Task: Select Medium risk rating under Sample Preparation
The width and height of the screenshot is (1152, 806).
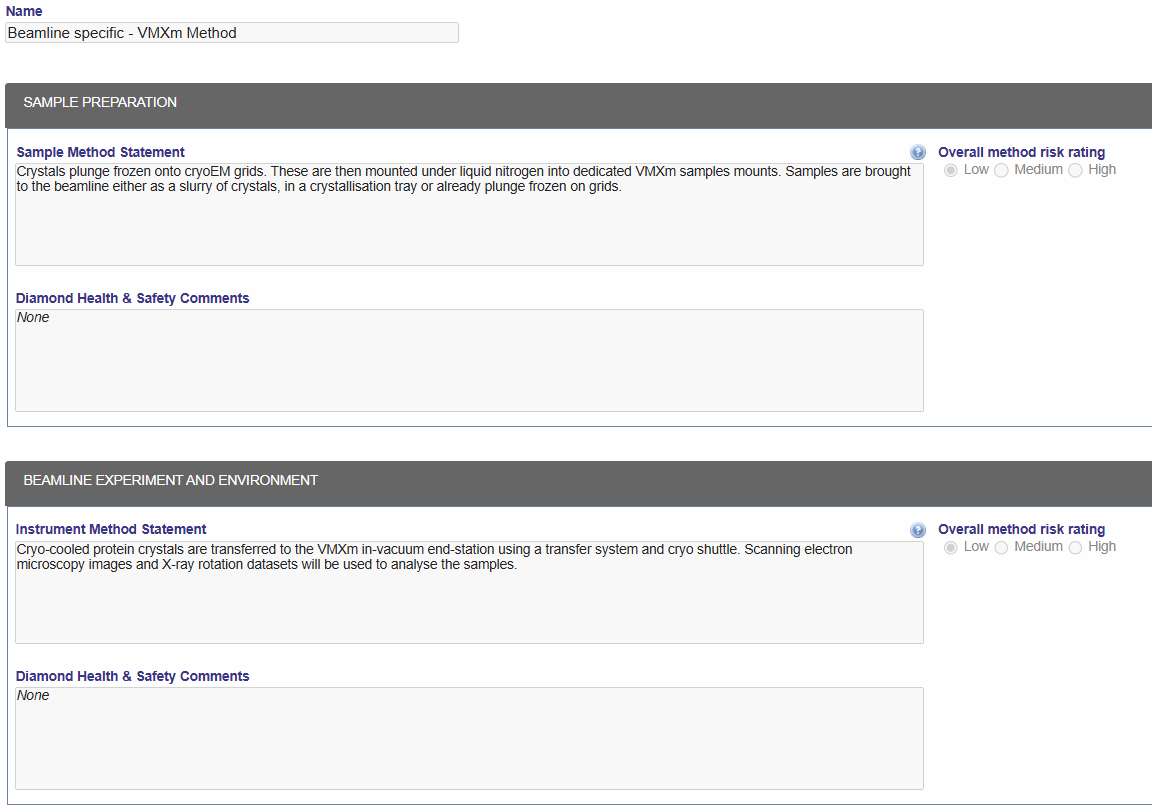Action: [x=1001, y=170]
